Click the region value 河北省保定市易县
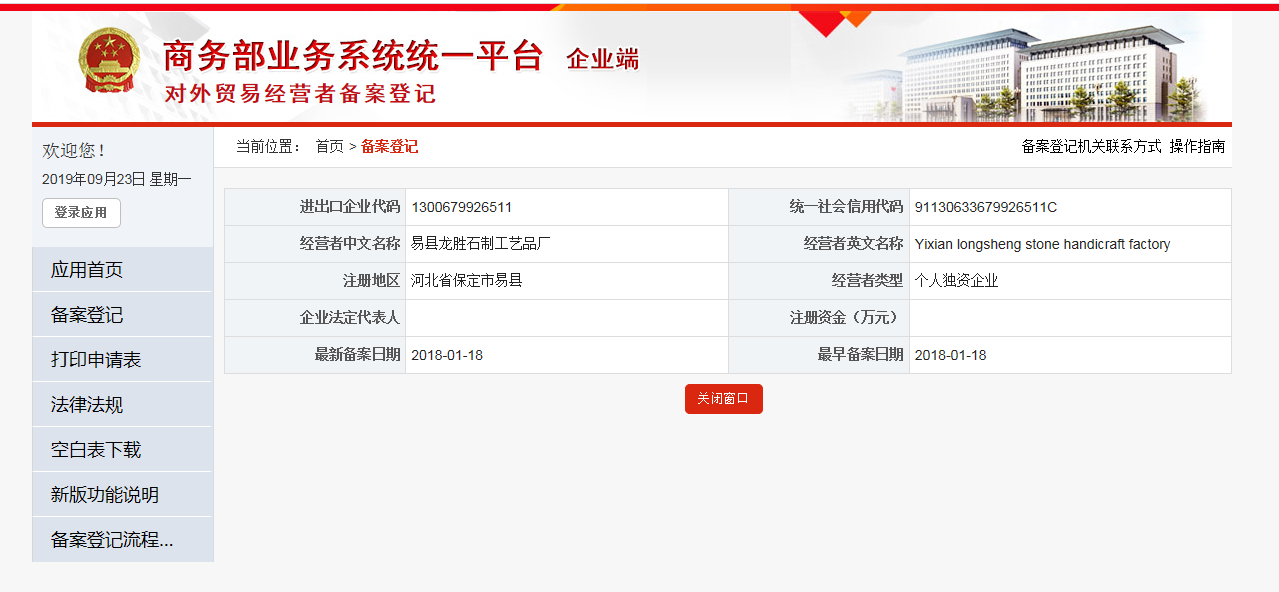This screenshot has width=1279, height=592. [x=467, y=281]
